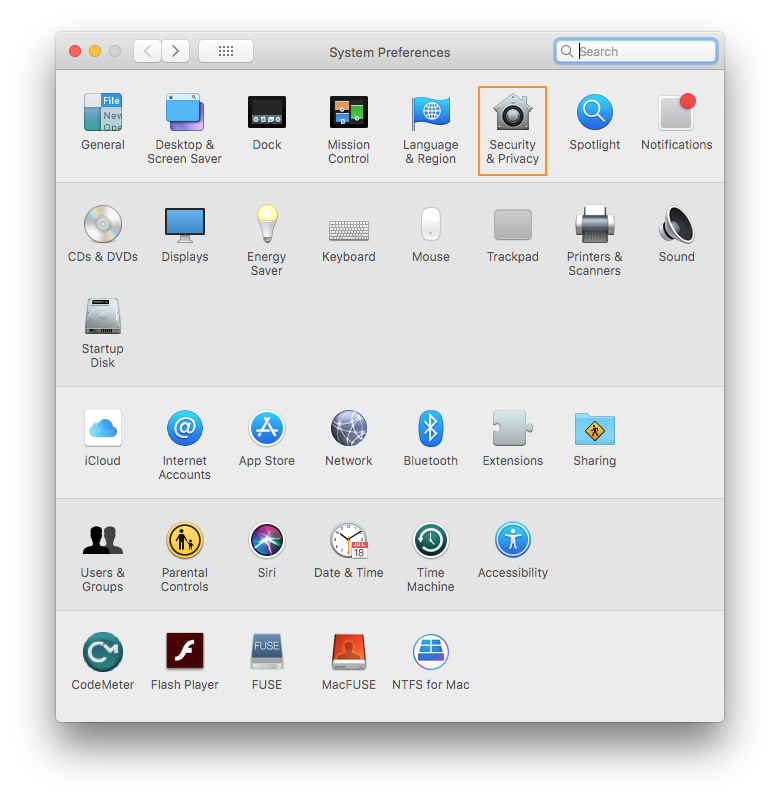The image size is (780, 802).
Task: Focus the Search field
Action: pos(636,51)
